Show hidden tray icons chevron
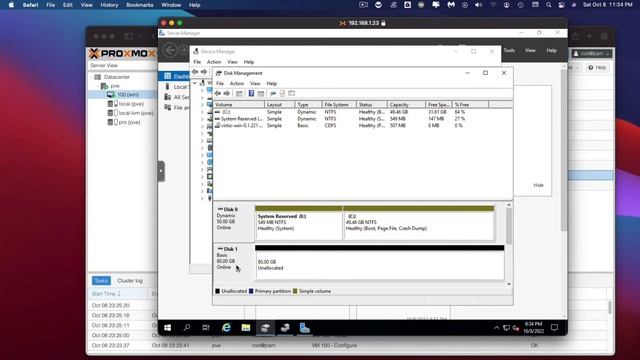 pyautogui.click(x=496, y=328)
